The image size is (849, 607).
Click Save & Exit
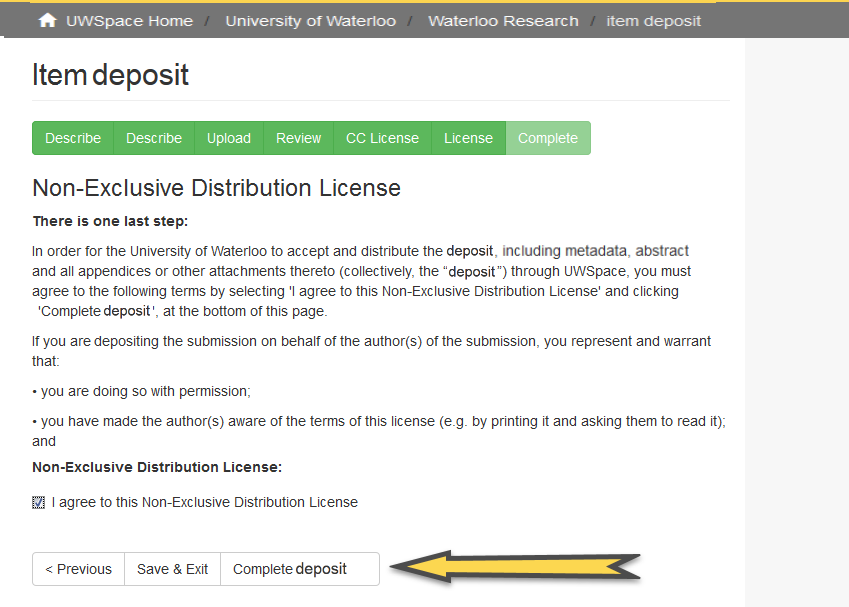[171, 569]
